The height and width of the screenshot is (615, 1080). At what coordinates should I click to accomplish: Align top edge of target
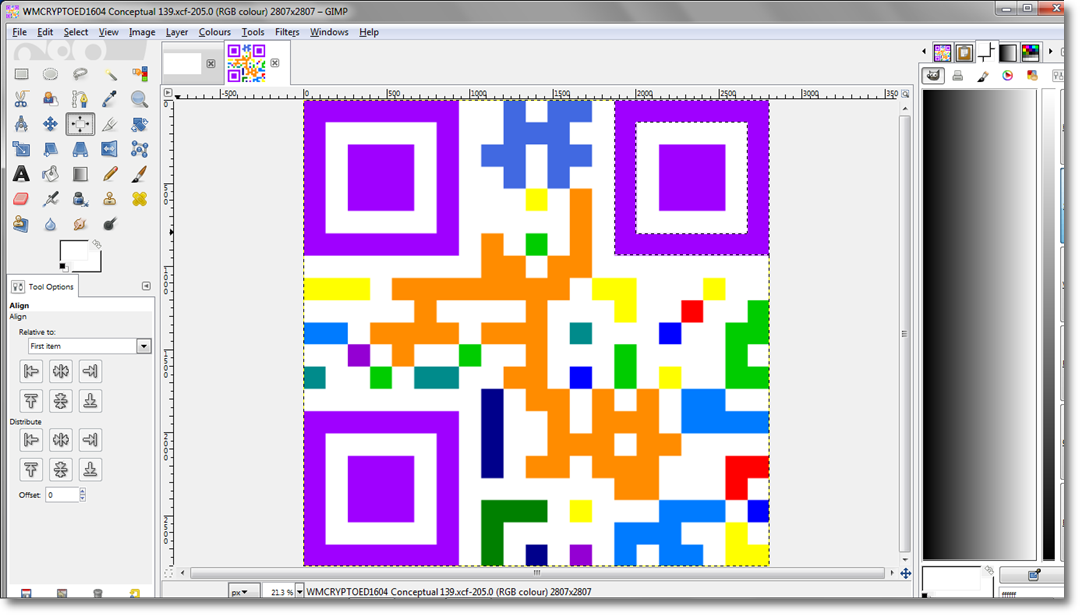[31, 401]
